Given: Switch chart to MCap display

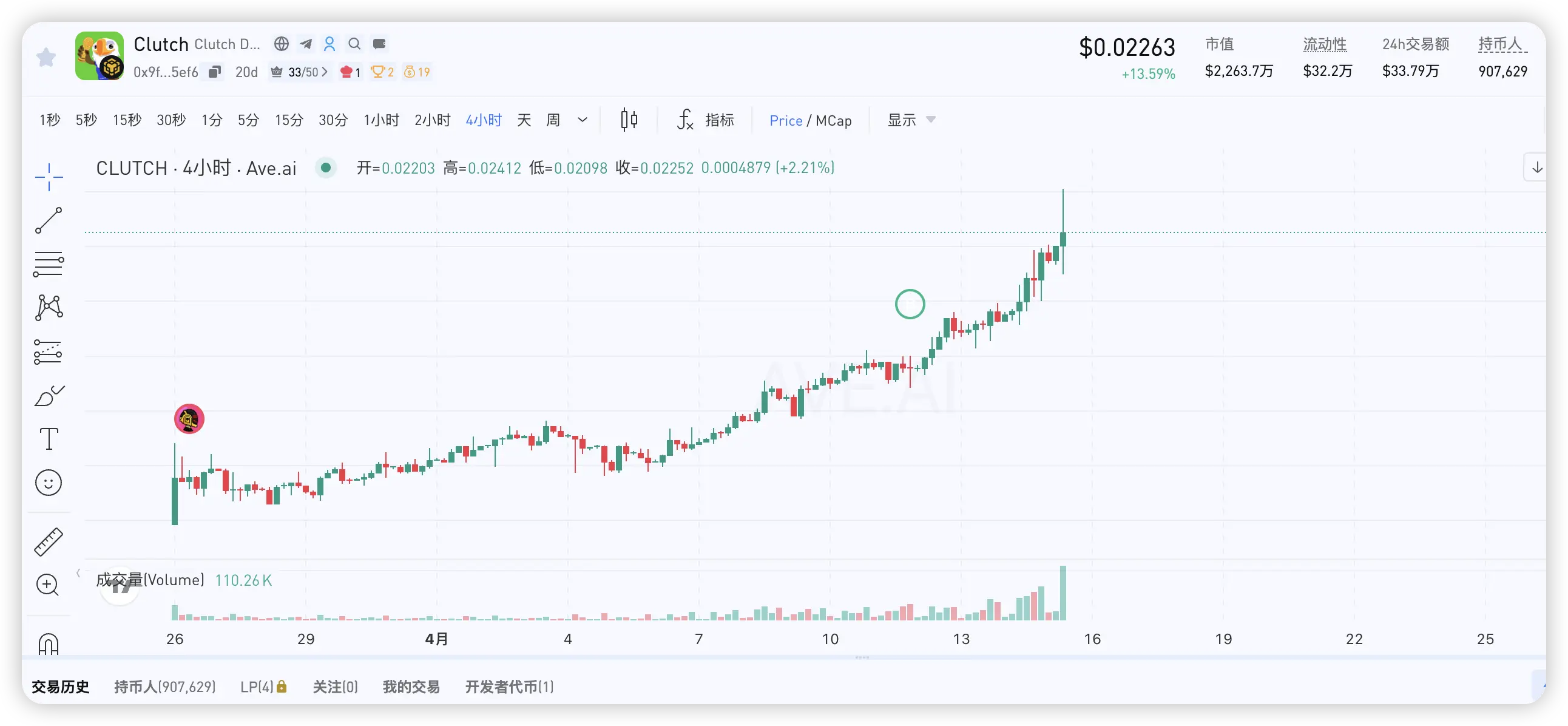Looking at the screenshot, I should (833, 121).
